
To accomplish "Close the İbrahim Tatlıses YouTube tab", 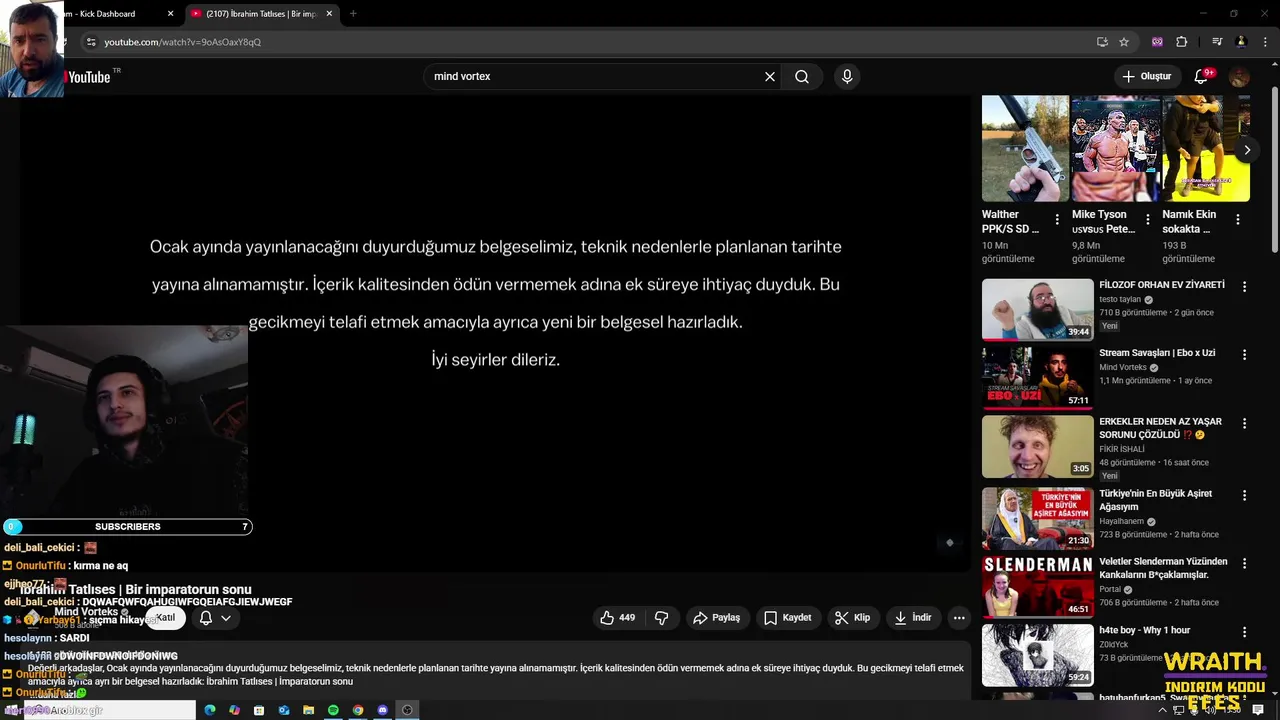I will [x=329, y=14].
